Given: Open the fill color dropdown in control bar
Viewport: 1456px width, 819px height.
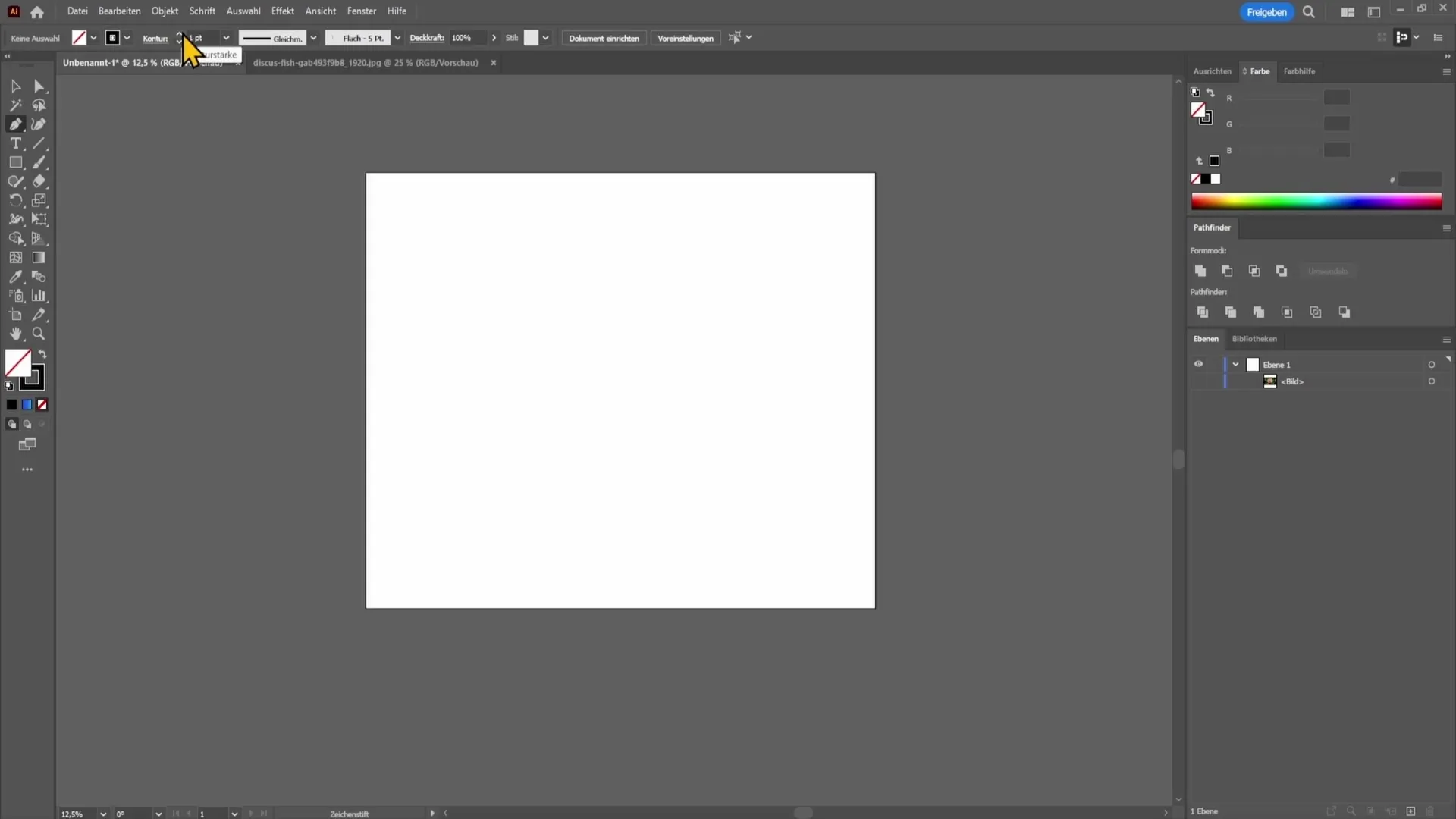Looking at the screenshot, I should click(x=93, y=38).
